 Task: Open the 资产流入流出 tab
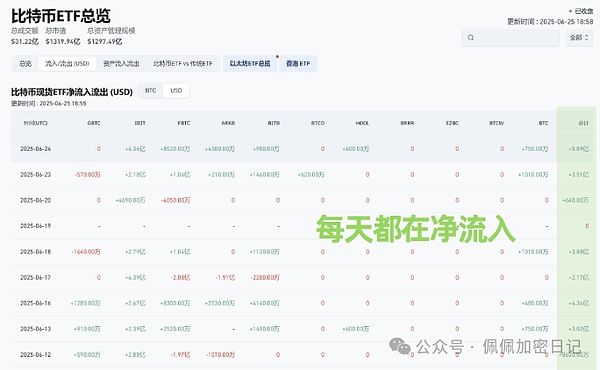pos(121,64)
